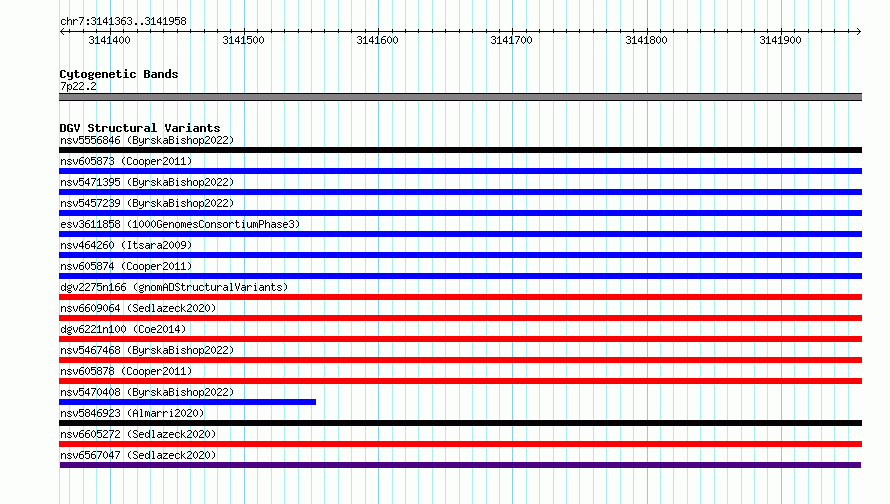Select the short blue nsv5470408 bar

(187, 402)
